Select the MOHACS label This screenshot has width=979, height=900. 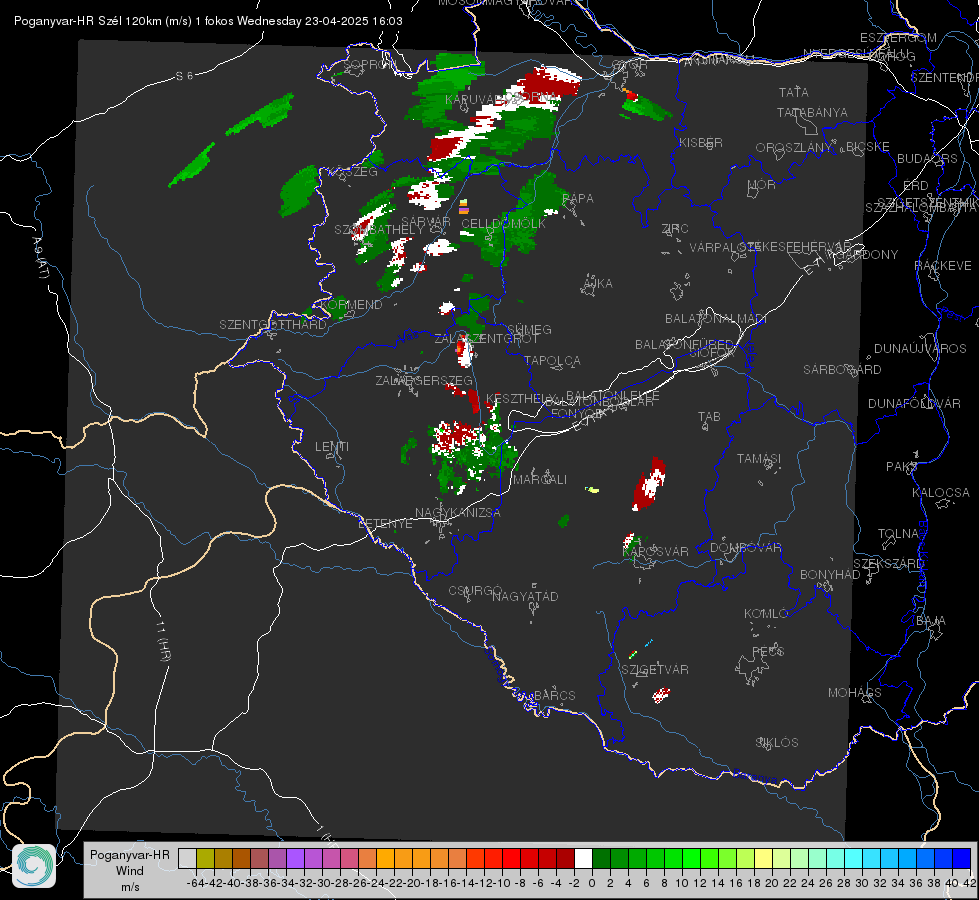coord(854,693)
